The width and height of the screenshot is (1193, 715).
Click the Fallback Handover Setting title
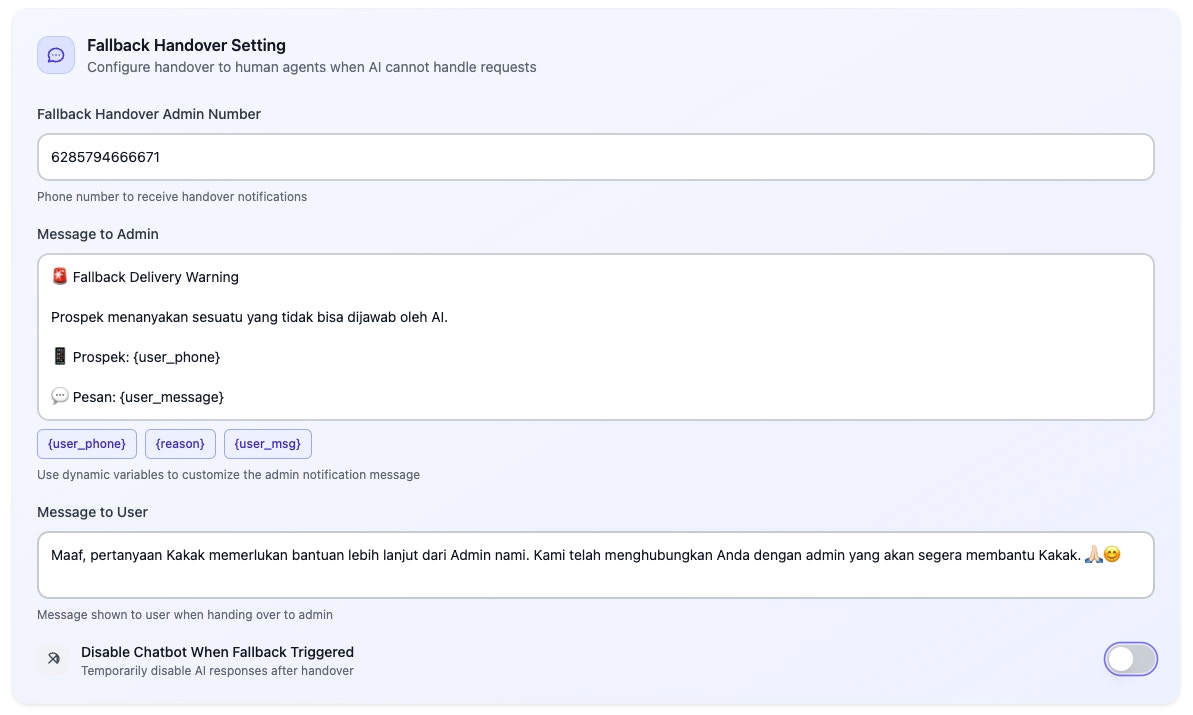(186, 45)
